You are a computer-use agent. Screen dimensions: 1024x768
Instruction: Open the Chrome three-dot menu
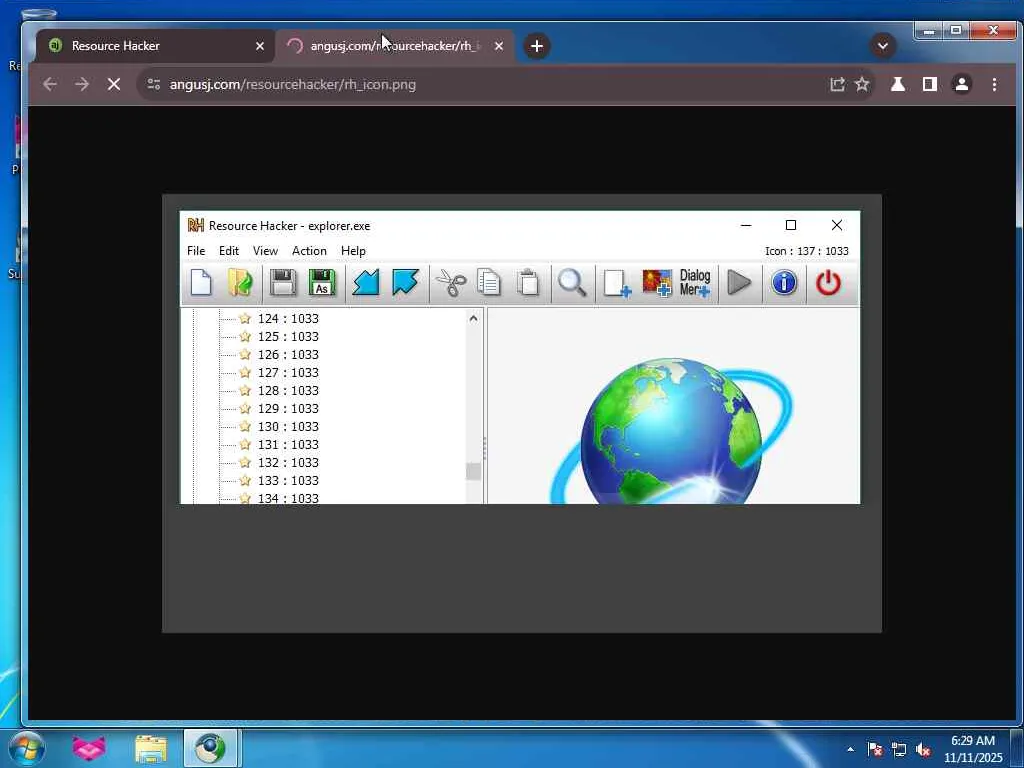(x=994, y=84)
